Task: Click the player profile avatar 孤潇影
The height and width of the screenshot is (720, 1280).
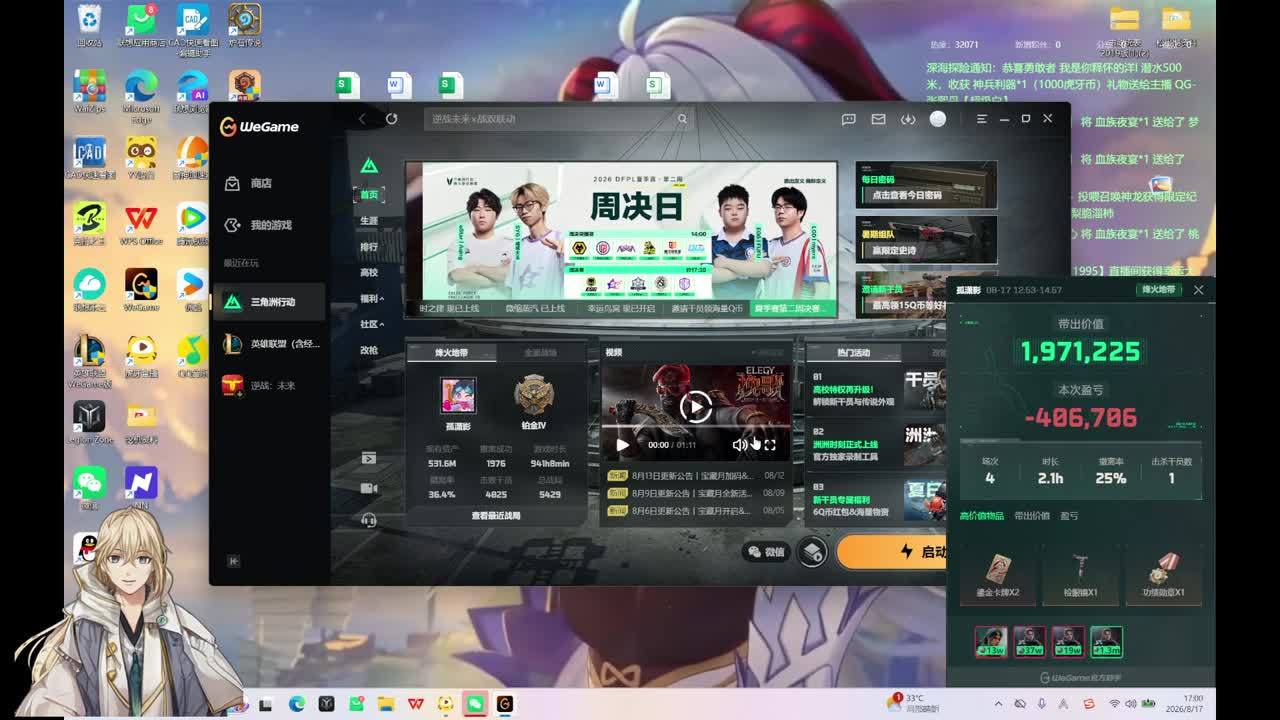Action: pos(458,396)
